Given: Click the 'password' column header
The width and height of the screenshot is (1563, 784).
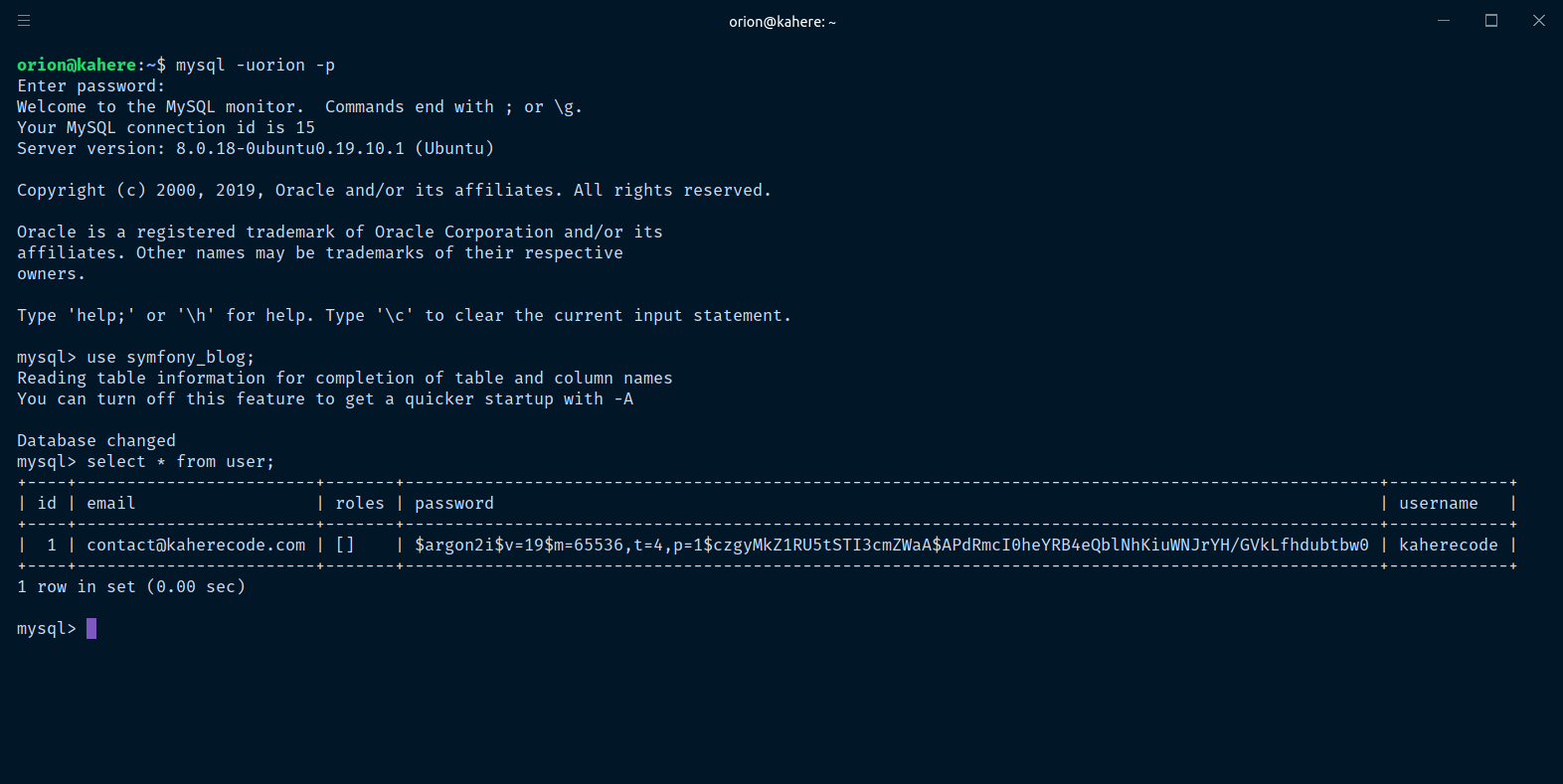Looking at the screenshot, I should click(x=453, y=503).
